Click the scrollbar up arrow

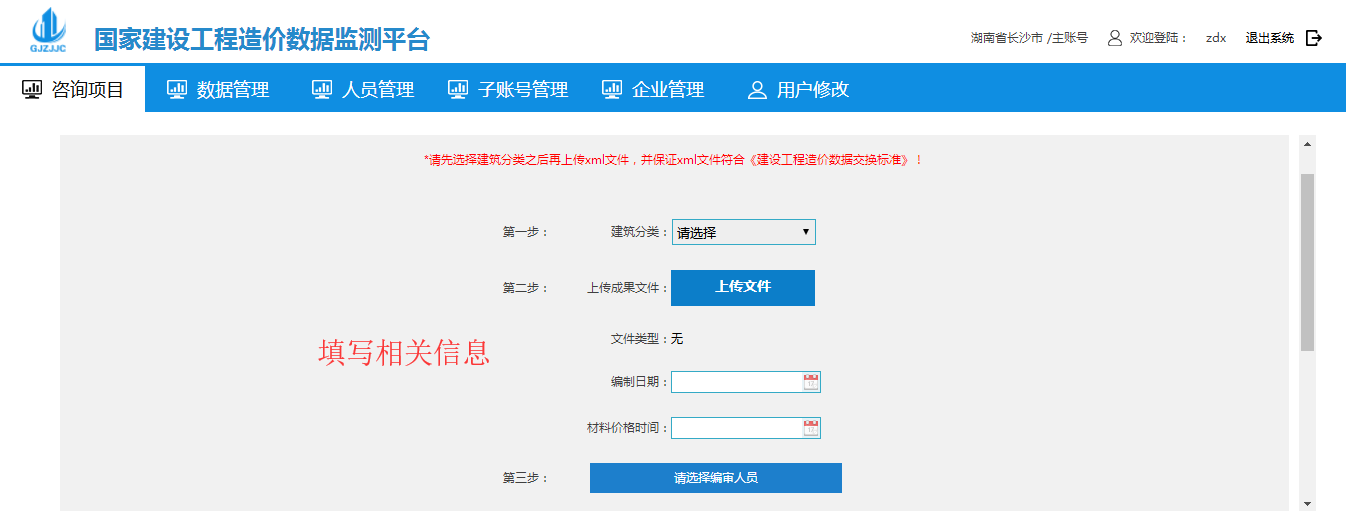1307,144
